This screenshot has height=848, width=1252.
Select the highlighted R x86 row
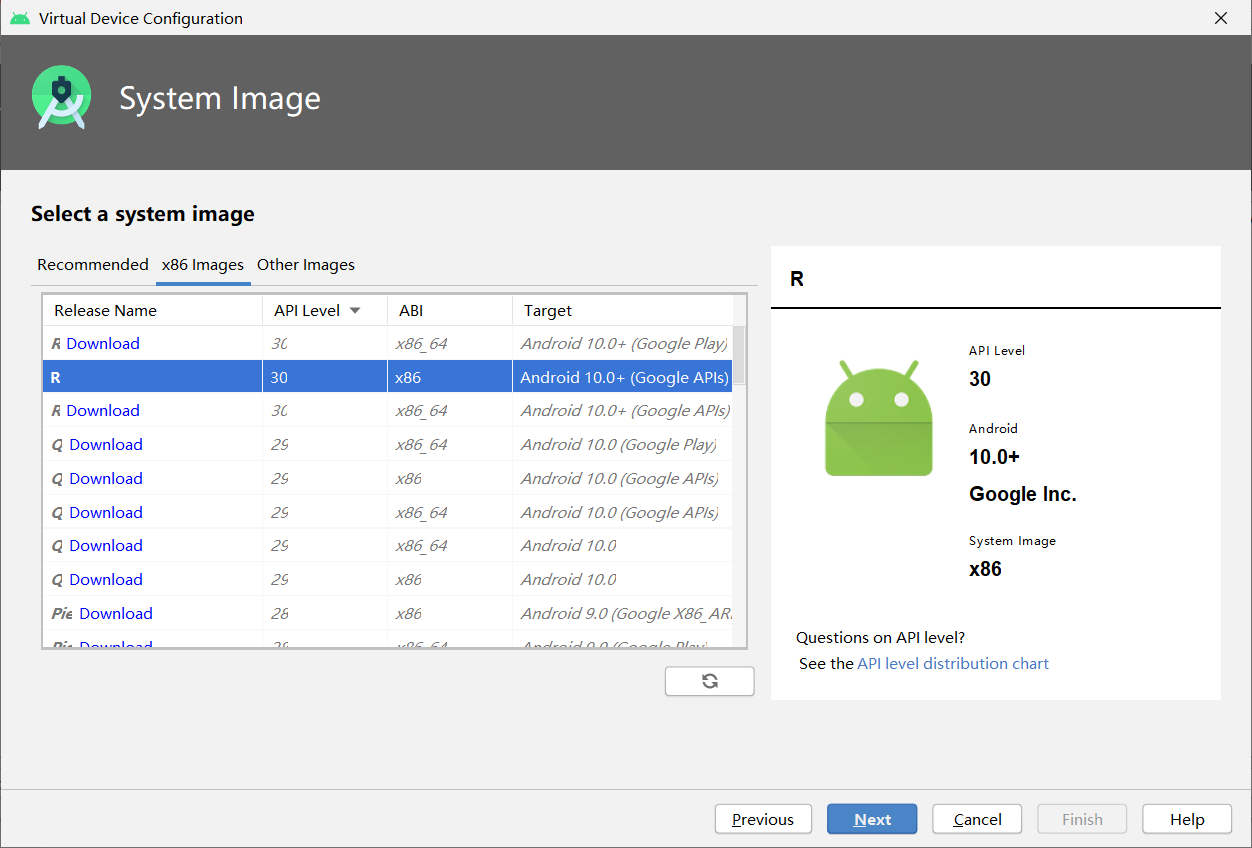coord(388,377)
